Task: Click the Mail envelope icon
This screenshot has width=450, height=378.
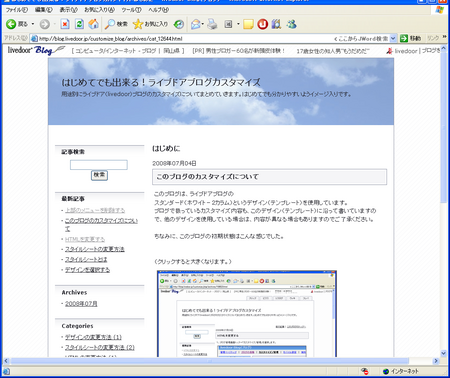Action: pos(196,24)
